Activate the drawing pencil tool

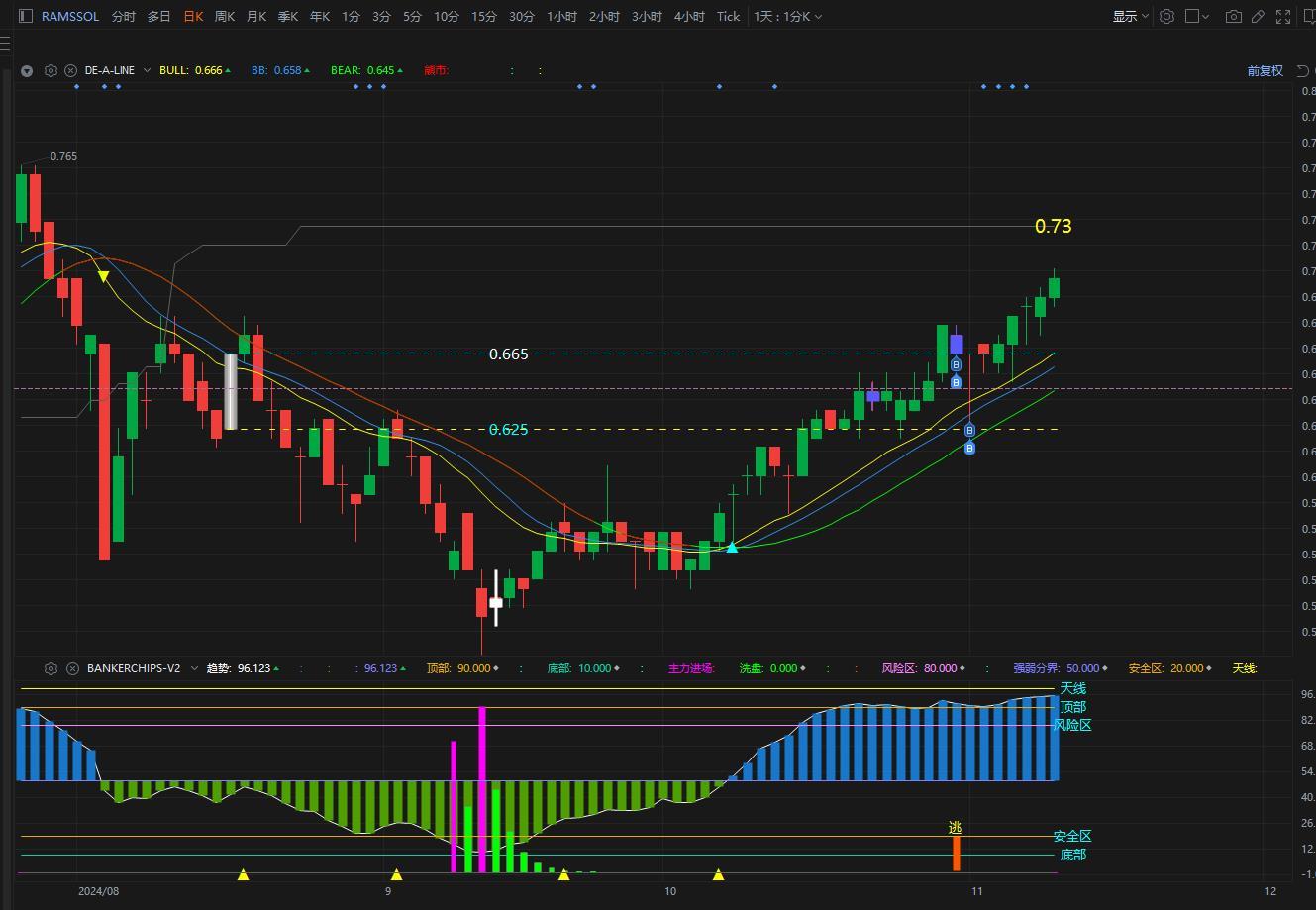[1258, 16]
